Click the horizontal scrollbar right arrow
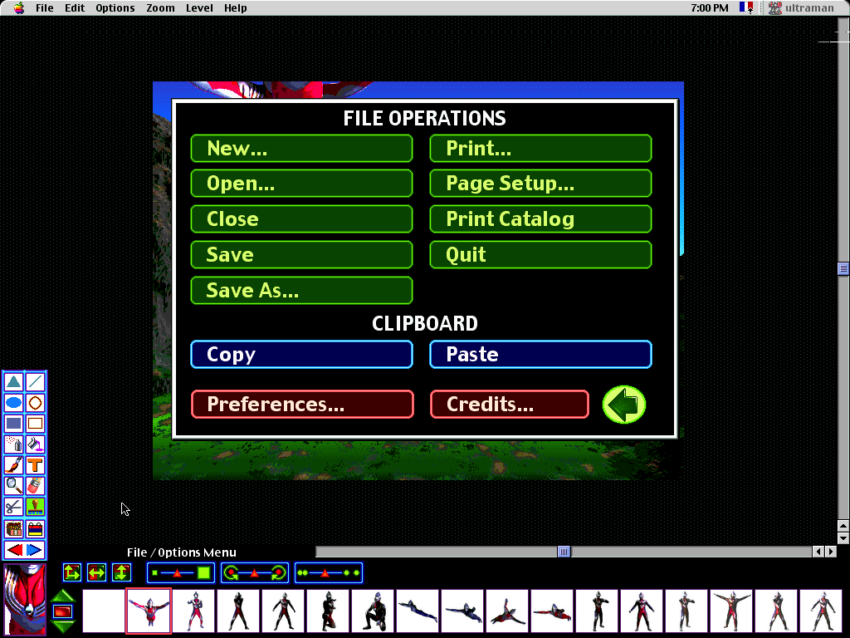The image size is (850, 638). [x=830, y=552]
